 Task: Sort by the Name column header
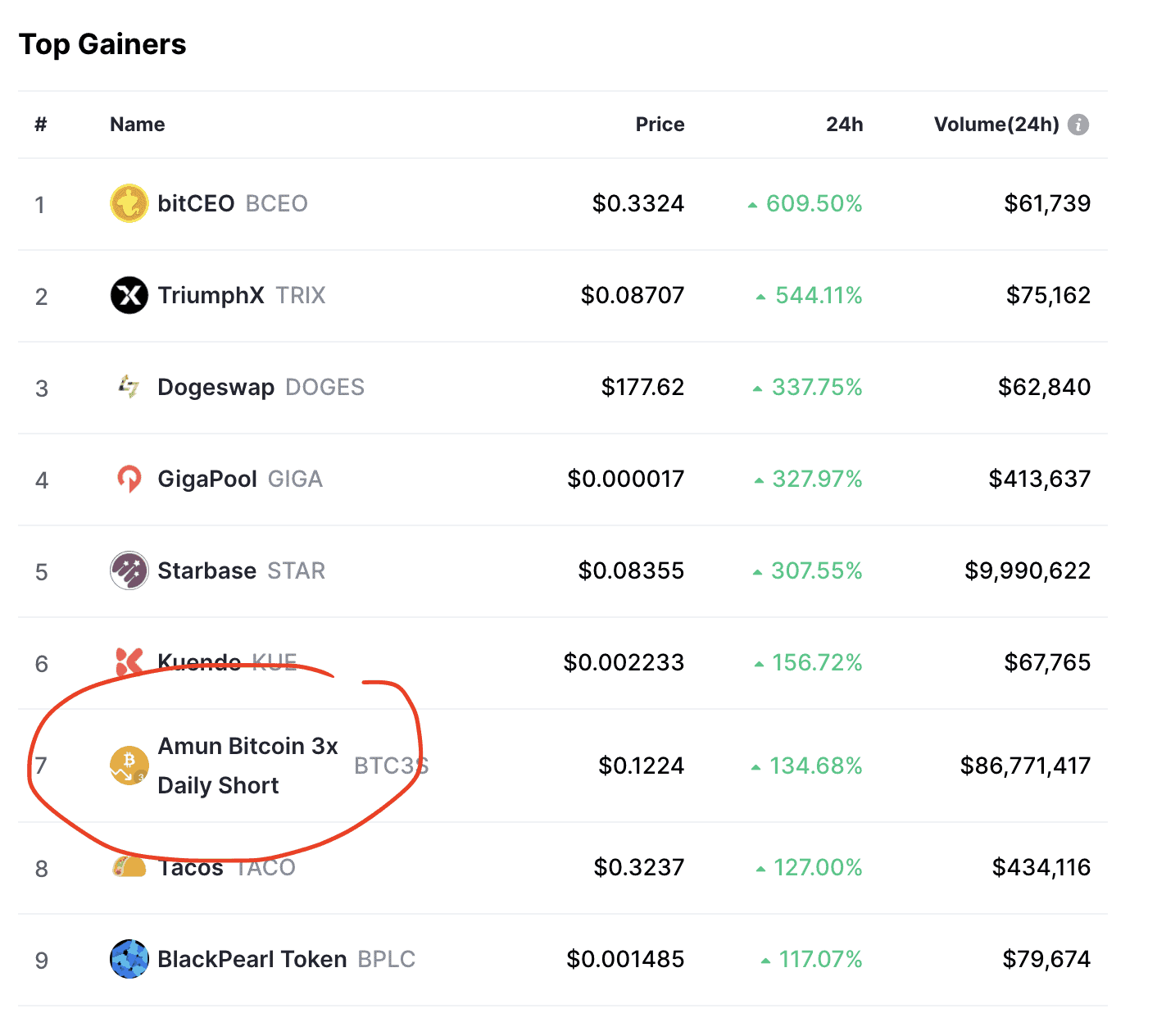(x=138, y=125)
